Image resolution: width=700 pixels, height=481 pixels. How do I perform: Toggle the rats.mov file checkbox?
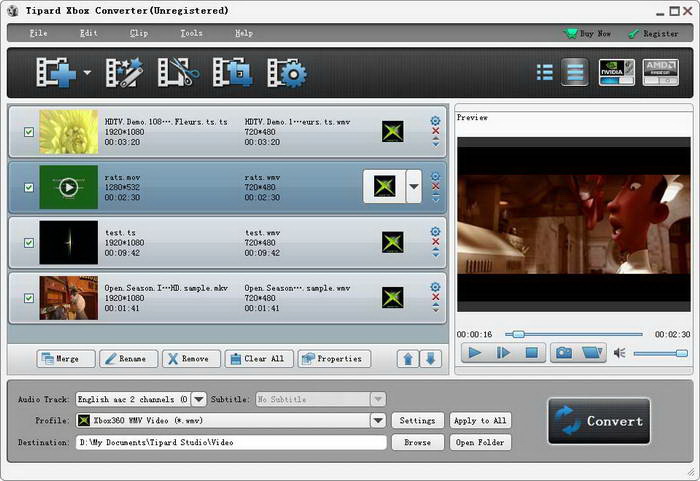point(29,187)
